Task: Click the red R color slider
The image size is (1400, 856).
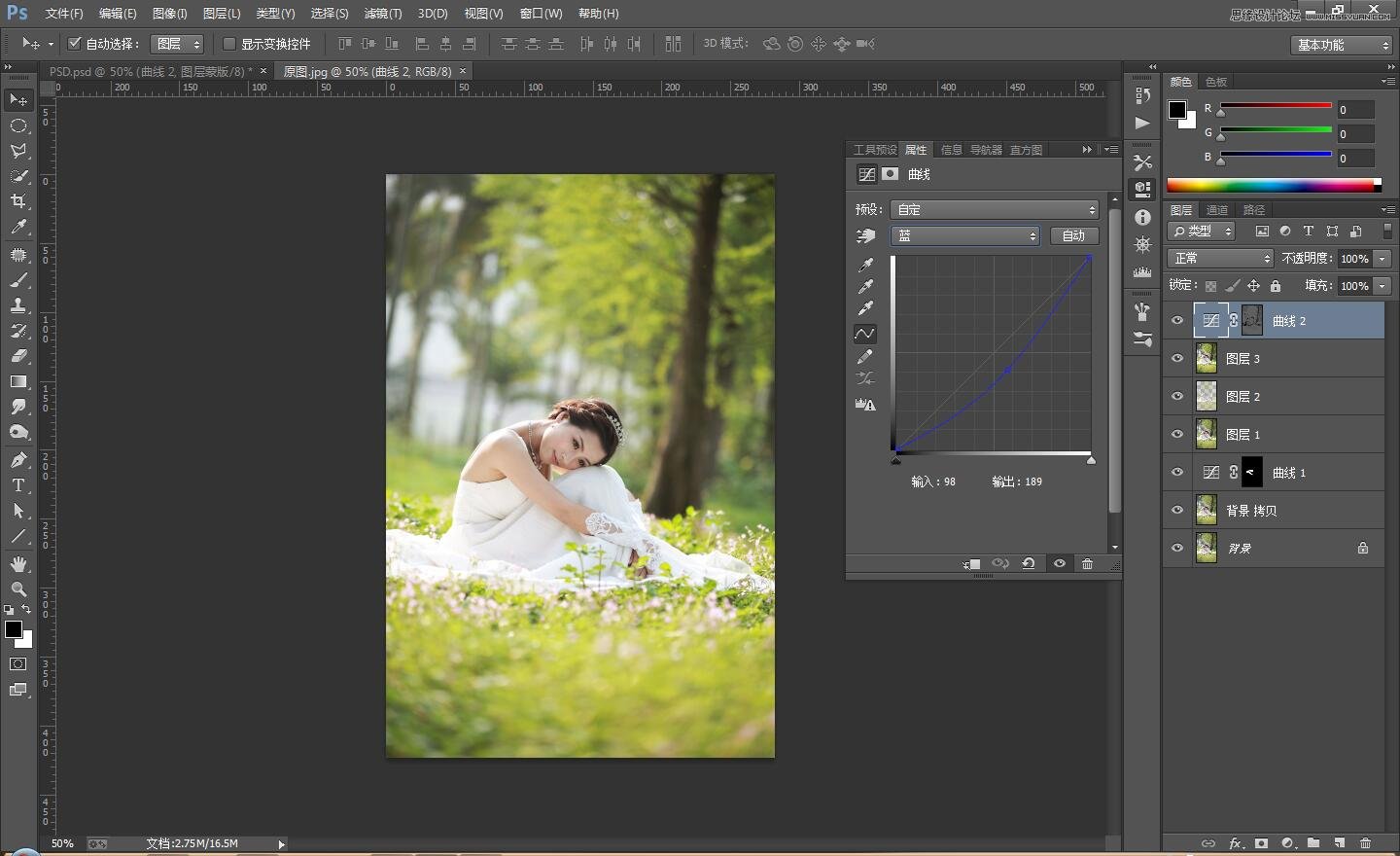Action: (x=1275, y=106)
